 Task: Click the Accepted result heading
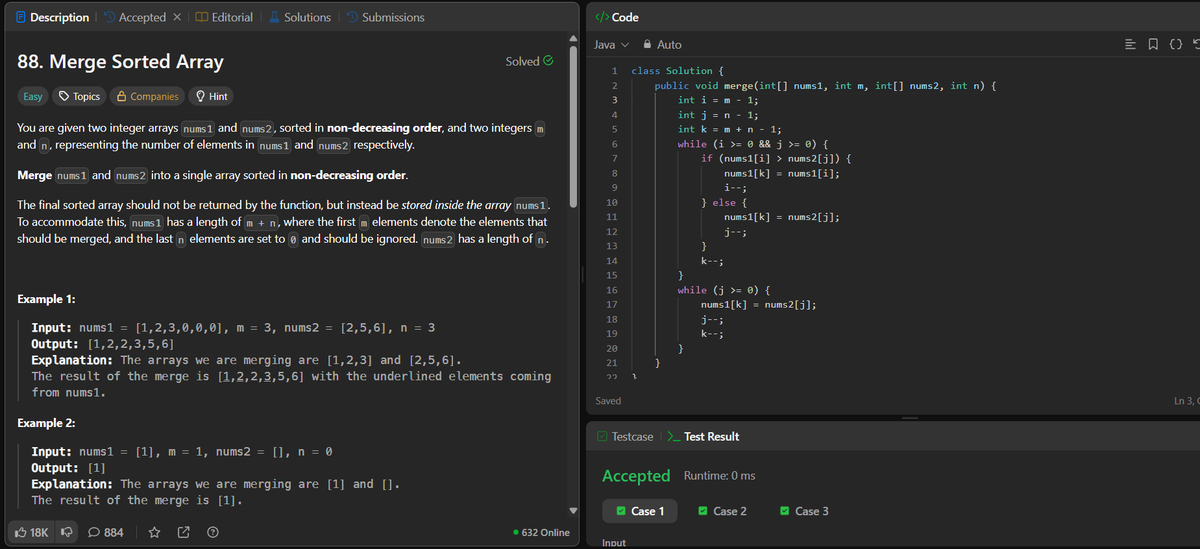tap(636, 475)
